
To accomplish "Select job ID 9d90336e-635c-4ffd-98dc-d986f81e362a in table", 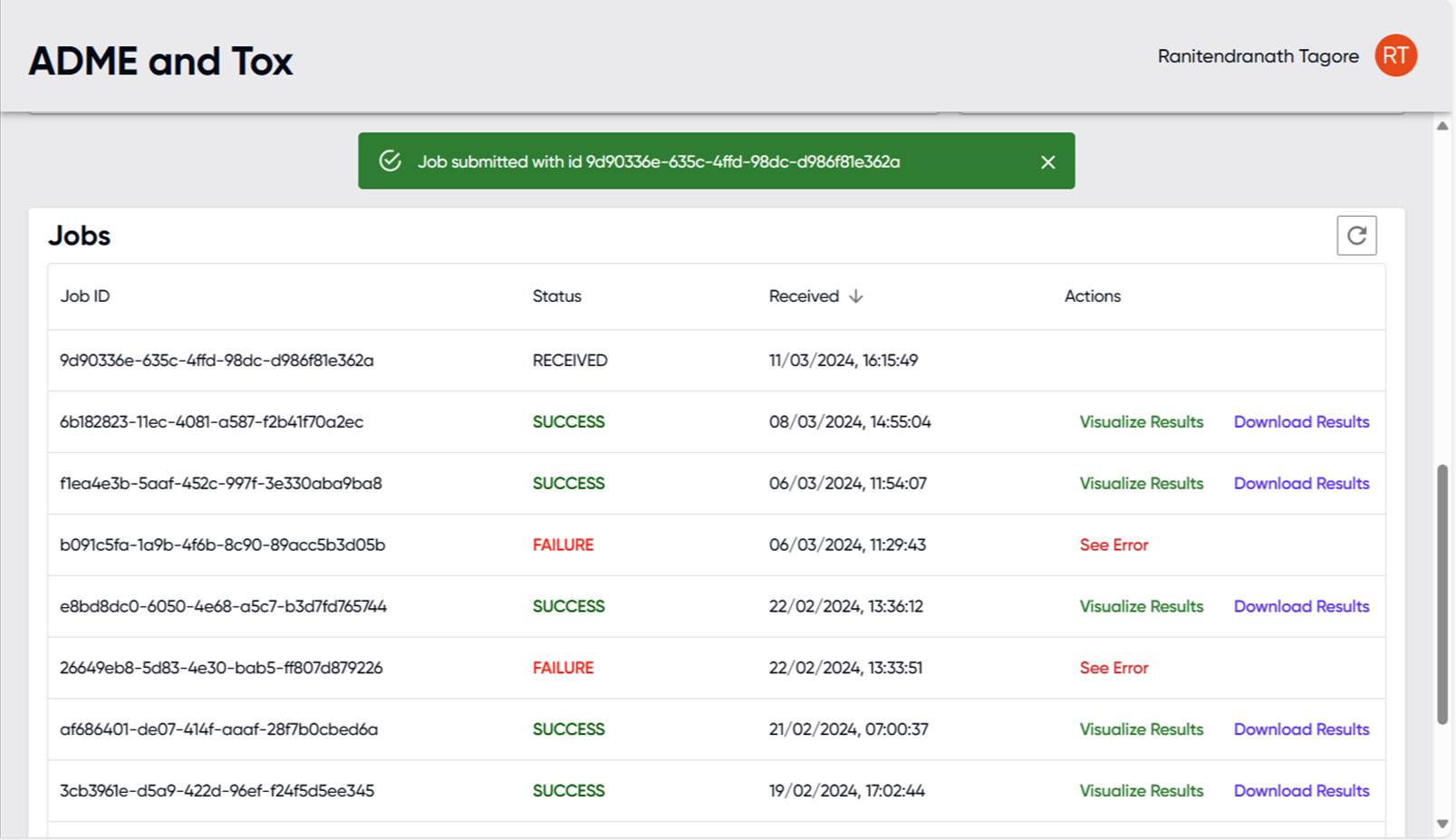I will pos(217,361).
